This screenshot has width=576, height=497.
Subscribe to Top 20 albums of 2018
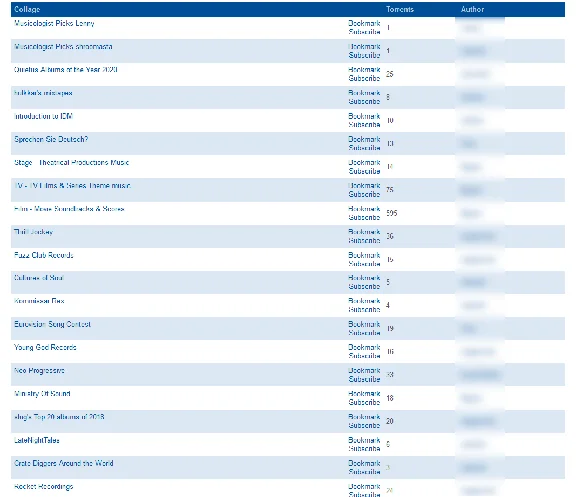pos(364,425)
